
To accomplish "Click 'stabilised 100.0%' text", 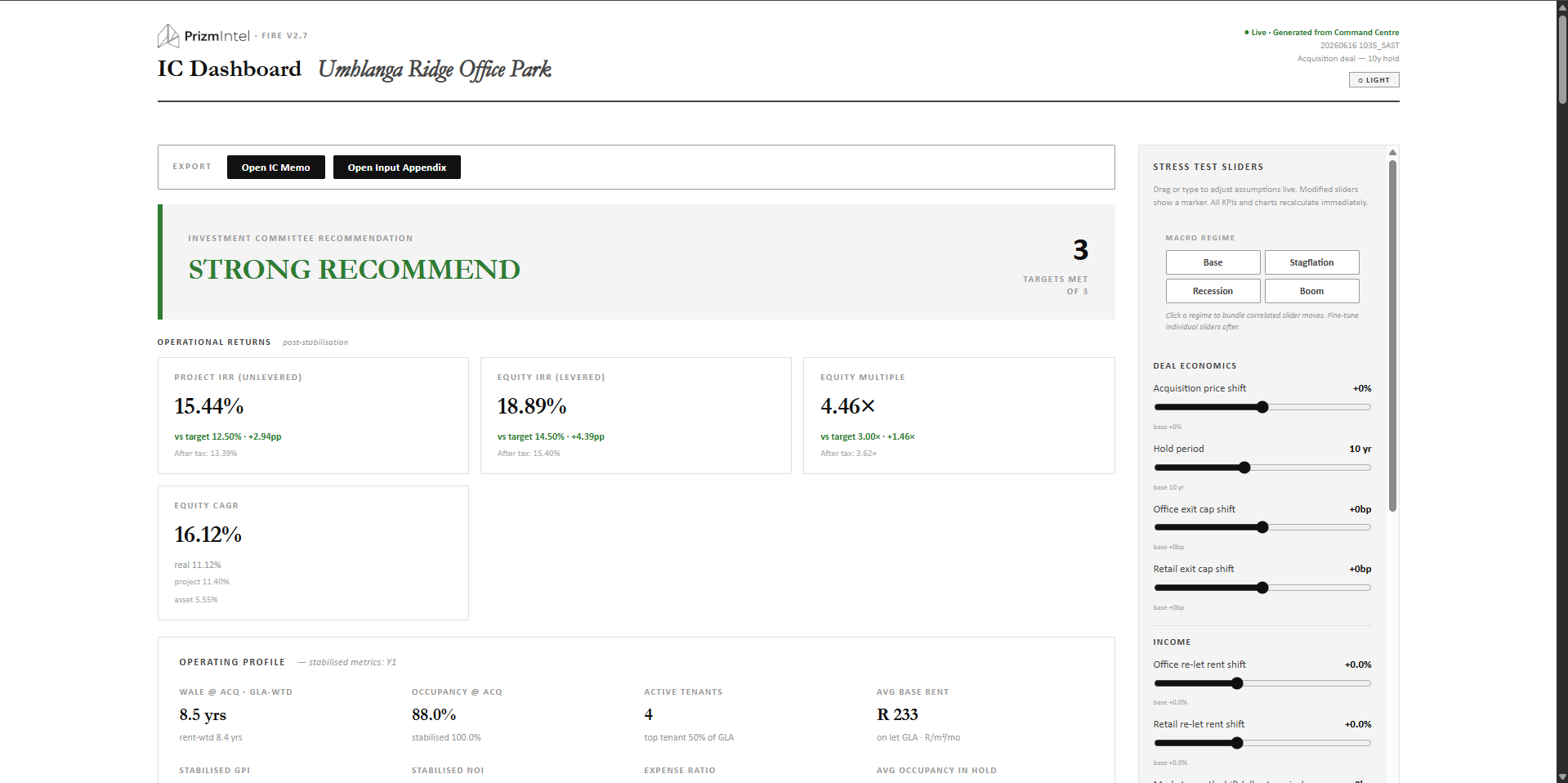I will (446, 737).
